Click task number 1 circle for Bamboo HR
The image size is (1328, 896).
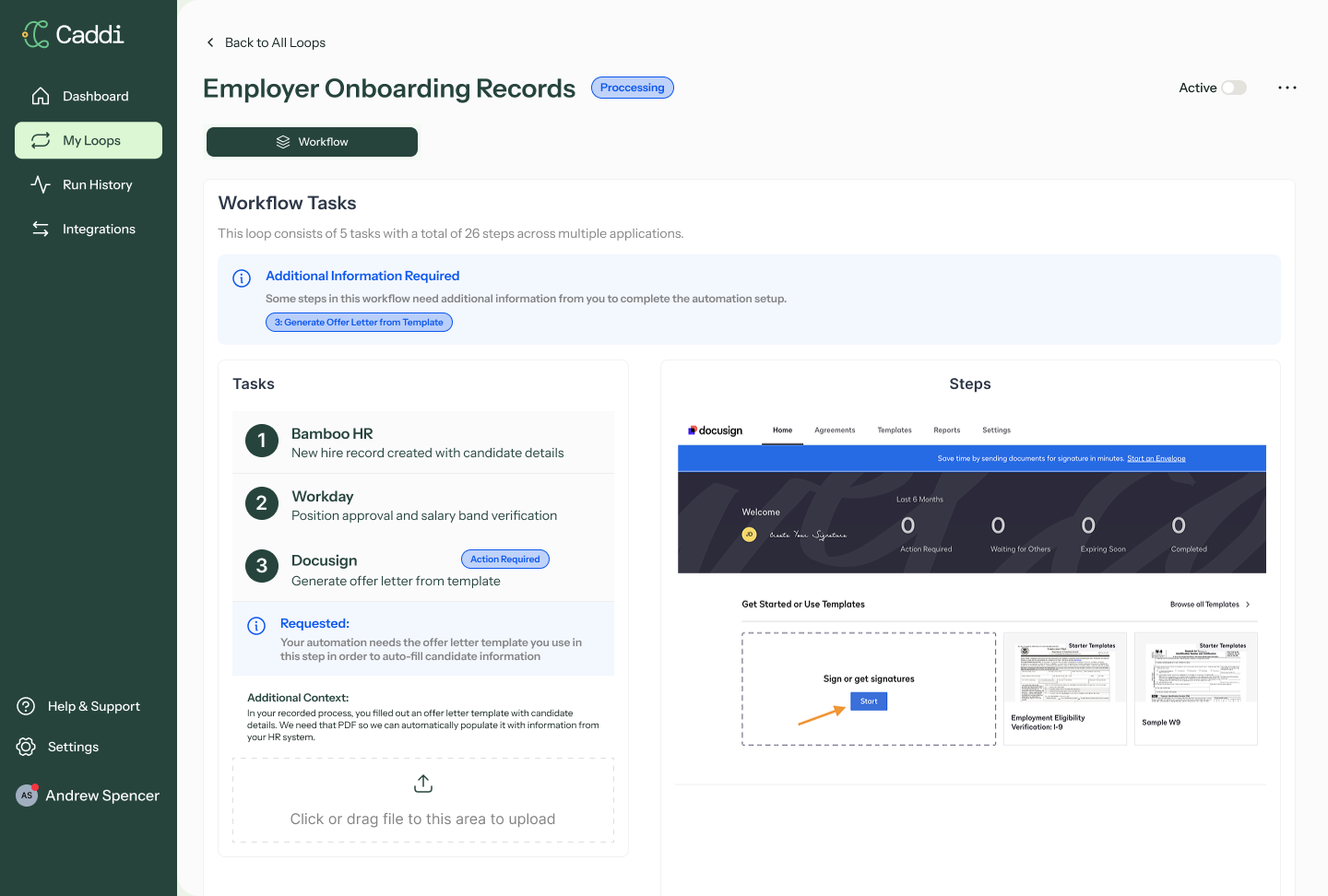pos(262,441)
